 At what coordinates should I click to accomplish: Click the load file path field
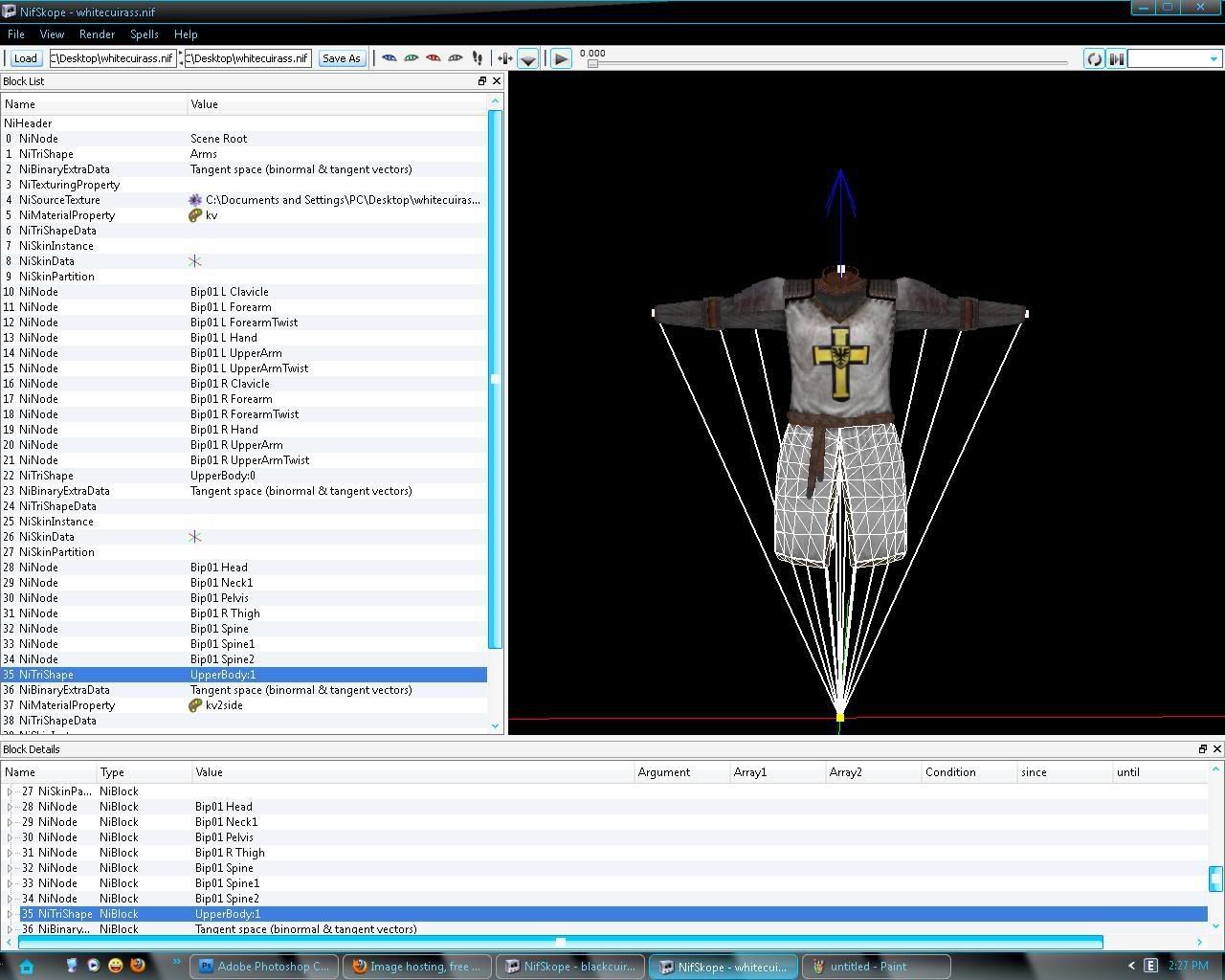click(x=113, y=58)
